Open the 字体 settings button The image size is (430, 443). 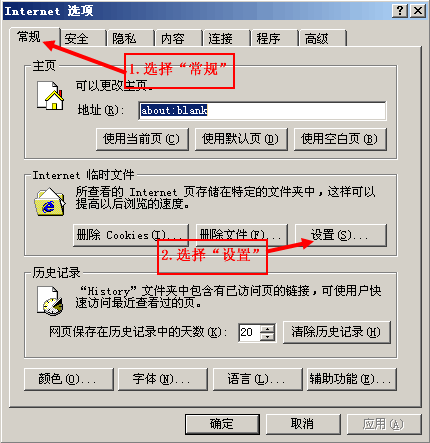click(163, 379)
